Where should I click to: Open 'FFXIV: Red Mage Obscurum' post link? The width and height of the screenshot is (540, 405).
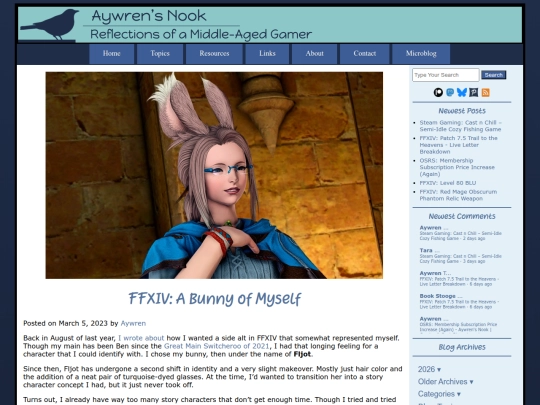tap(458, 195)
